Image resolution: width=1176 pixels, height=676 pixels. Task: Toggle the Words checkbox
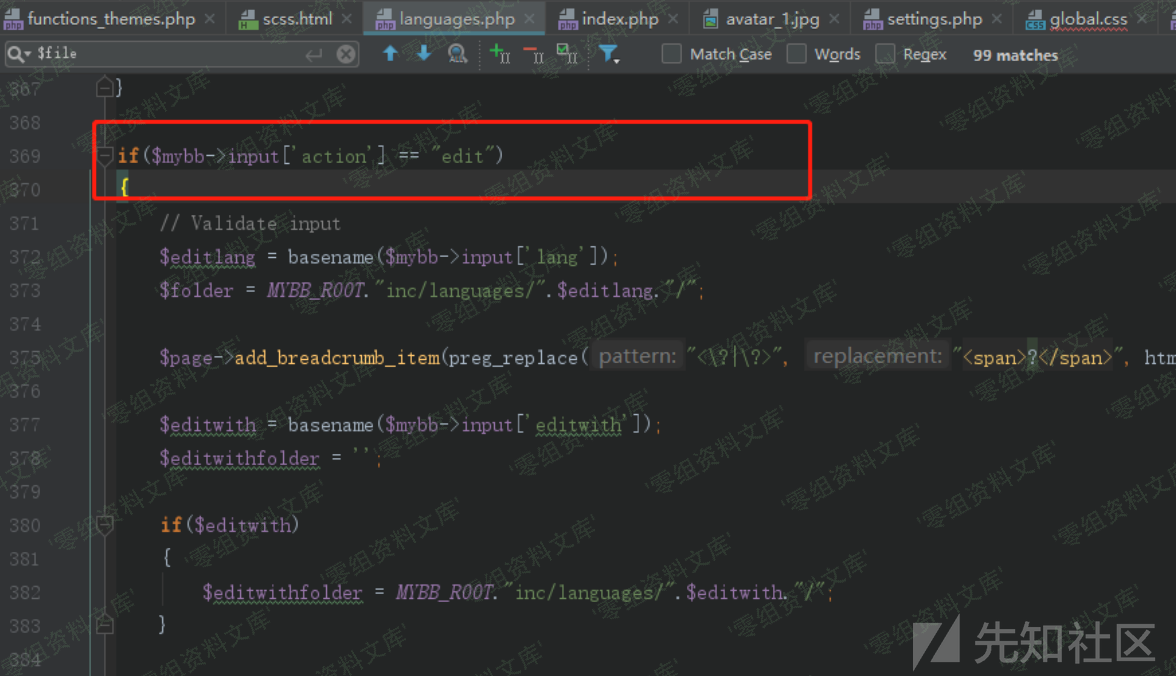coord(797,54)
